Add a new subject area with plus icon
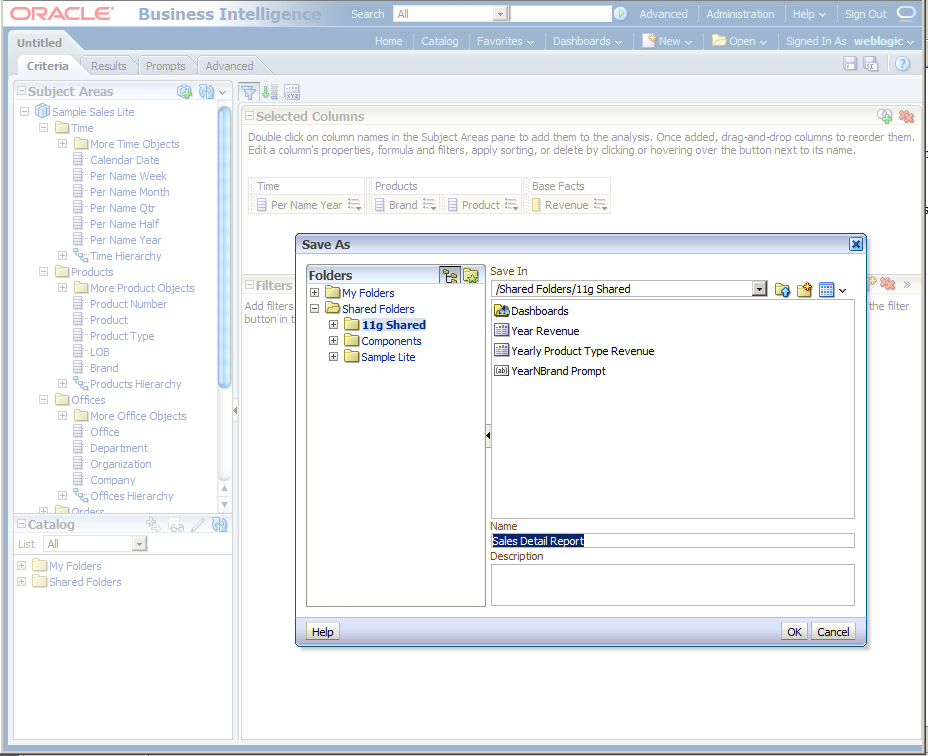928x756 pixels. coord(186,91)
